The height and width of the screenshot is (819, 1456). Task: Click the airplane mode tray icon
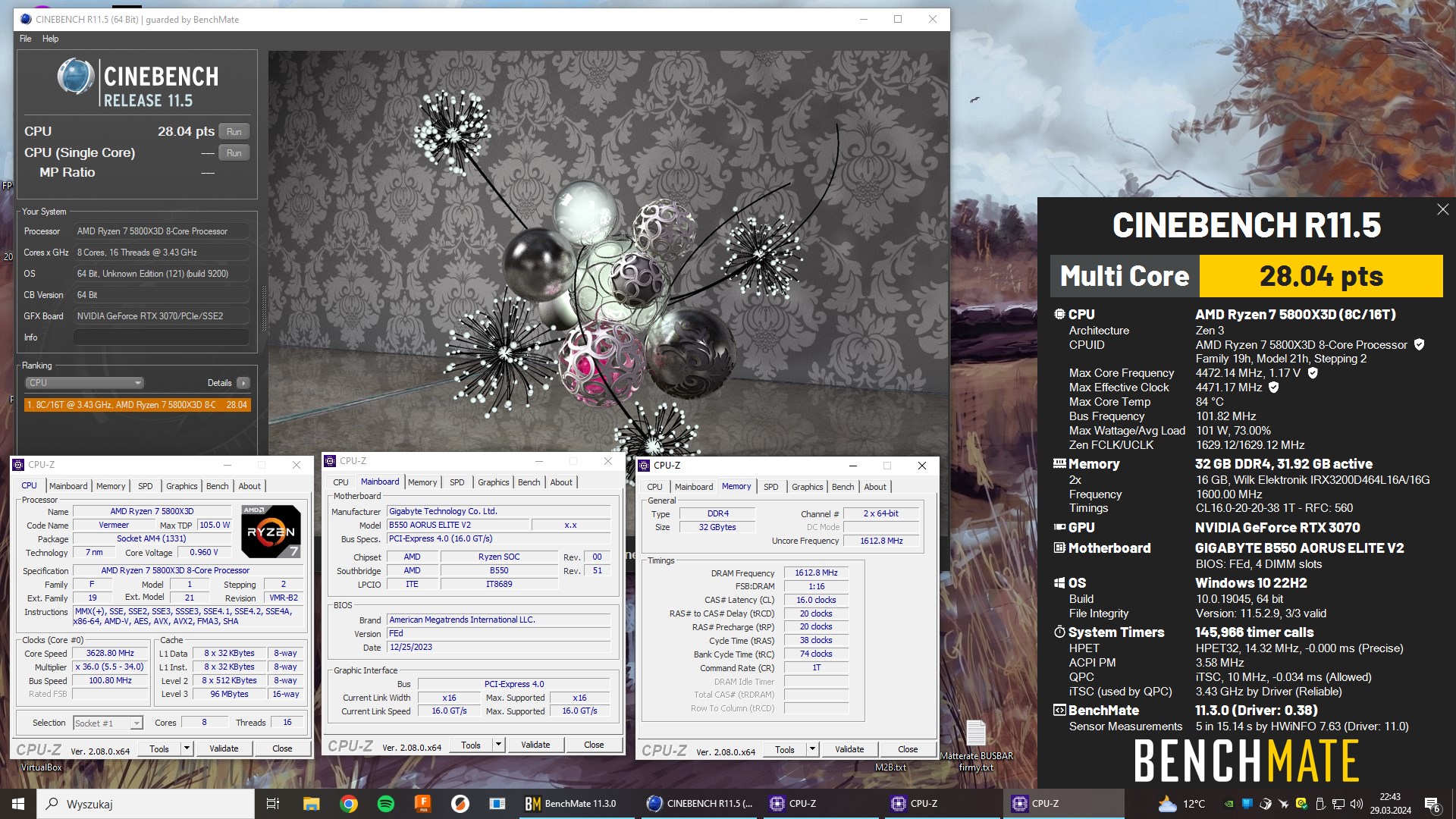1283,804
